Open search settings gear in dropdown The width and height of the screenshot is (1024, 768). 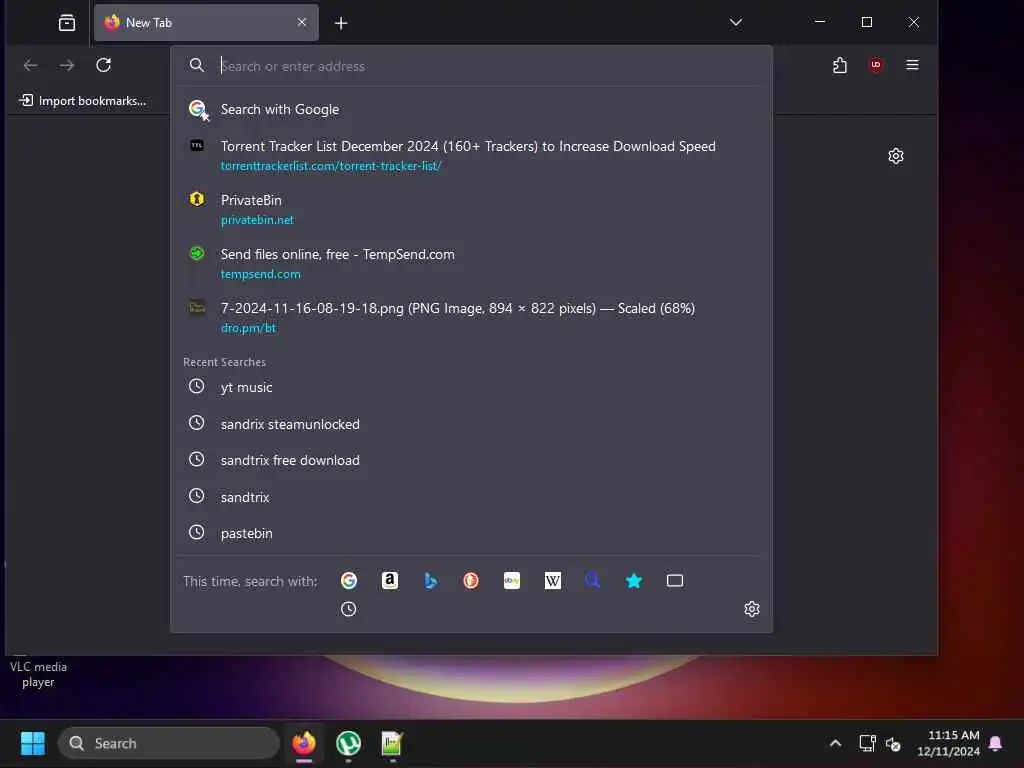pyautogui.click(x=752, y=609)
